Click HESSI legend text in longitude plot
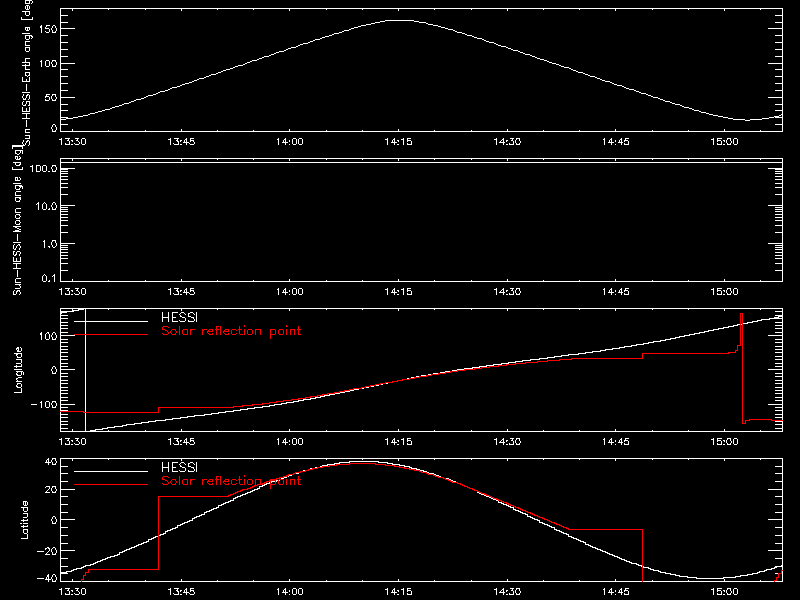The image size is (800, 600). click(x=179, y=317)
